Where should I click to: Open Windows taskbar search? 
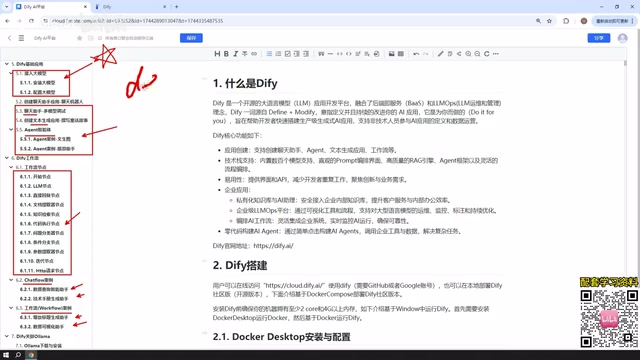[x=18, y=355]
